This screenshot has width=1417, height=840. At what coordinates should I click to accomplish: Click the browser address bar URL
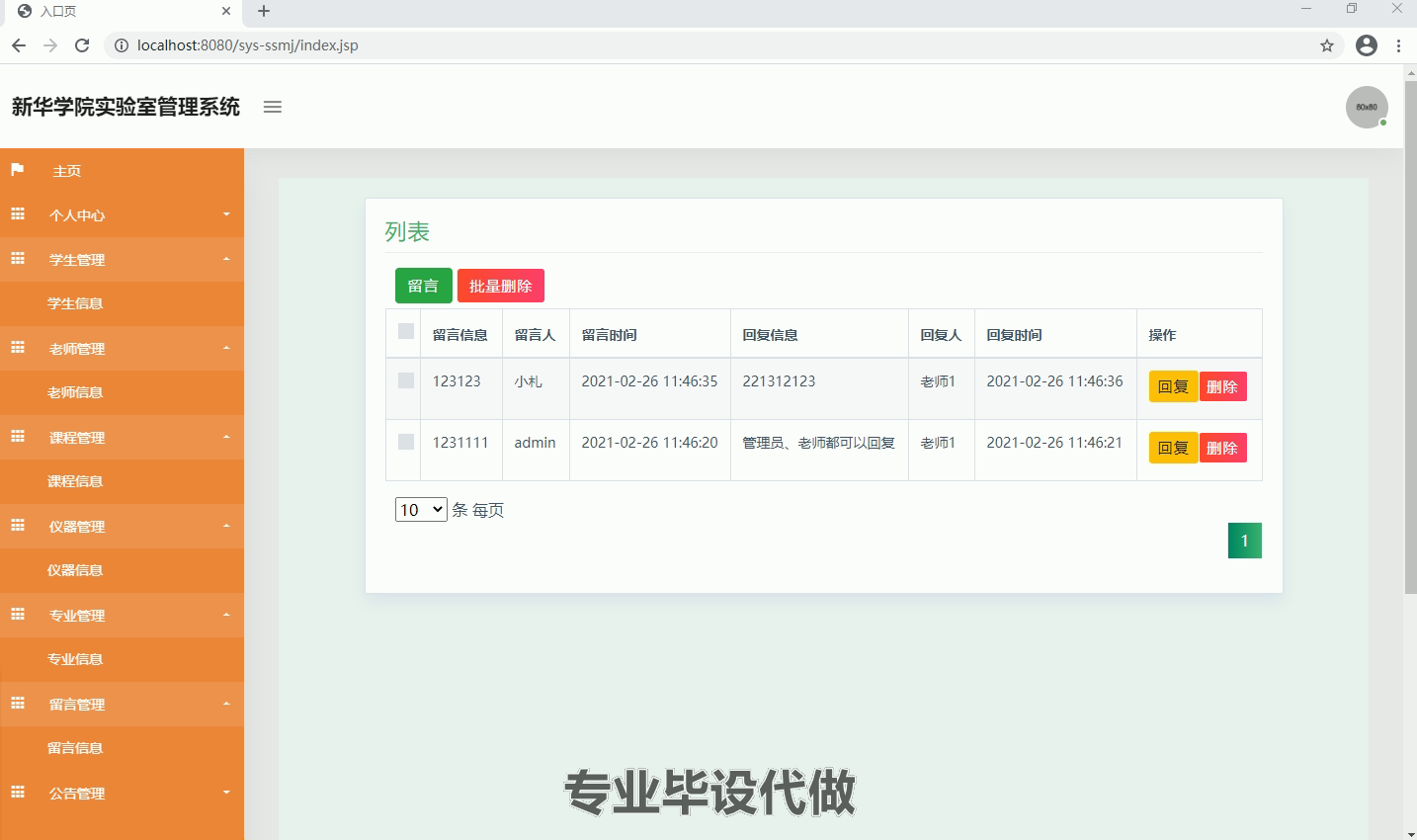[248, 45]
